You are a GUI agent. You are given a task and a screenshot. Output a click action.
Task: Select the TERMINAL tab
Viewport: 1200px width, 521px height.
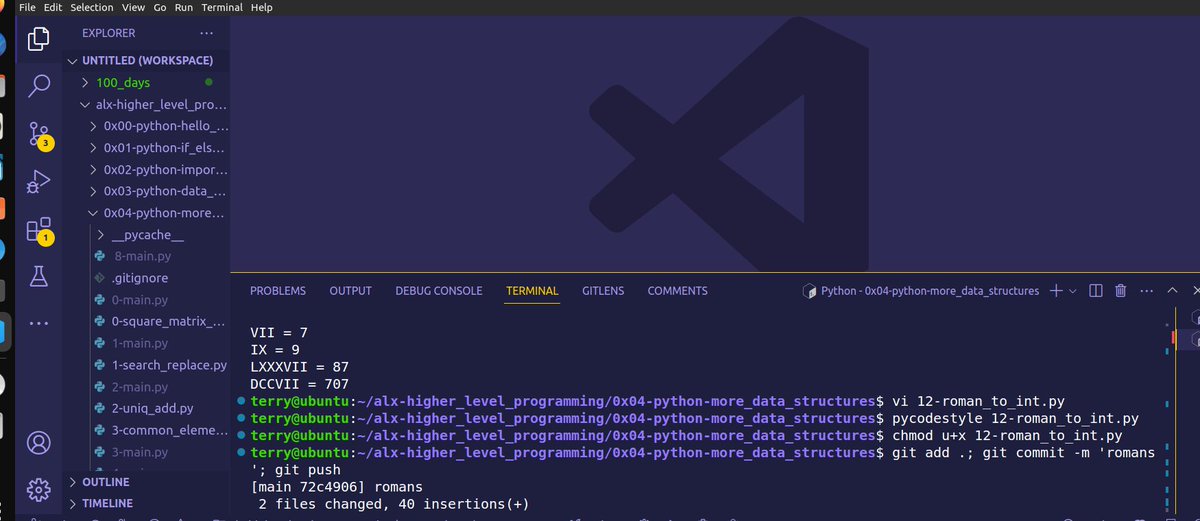(x=532, y=291)
